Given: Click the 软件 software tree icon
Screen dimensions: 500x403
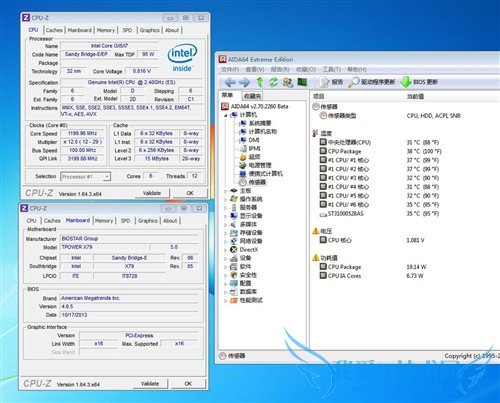Looking at the screenshot, I should (234, 267).
